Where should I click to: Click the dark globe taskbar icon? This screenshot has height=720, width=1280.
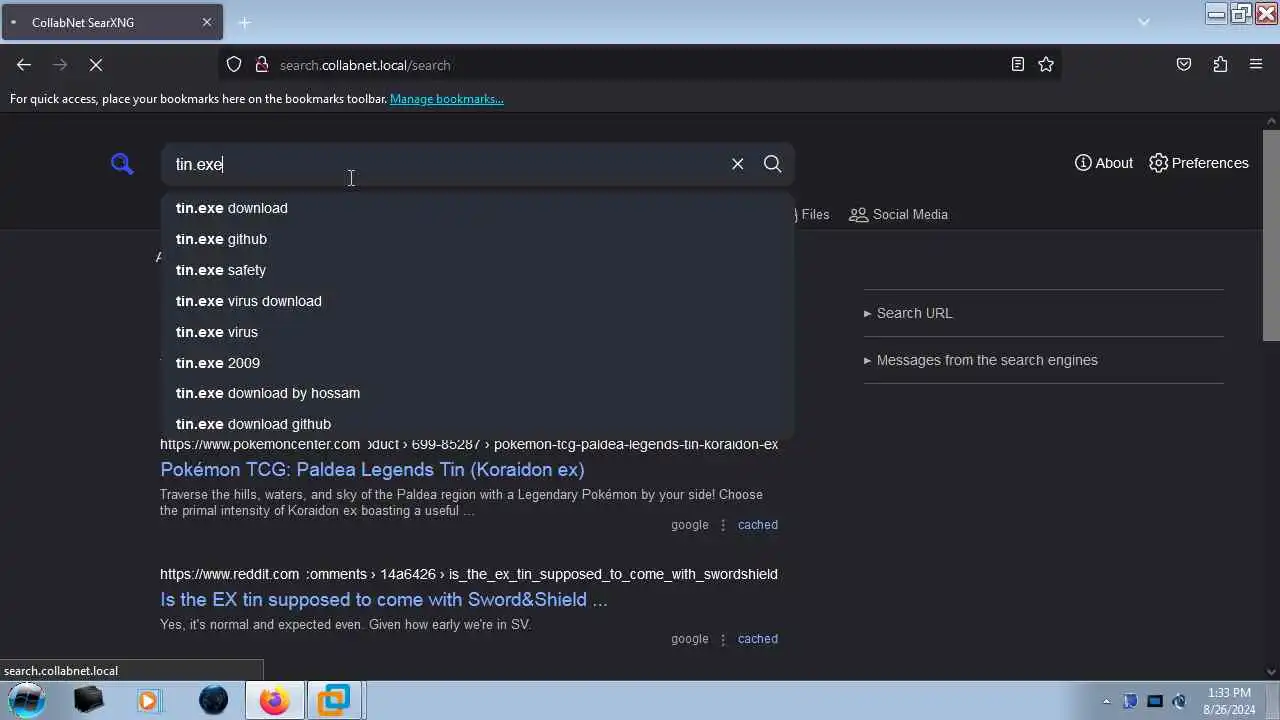[213, 701]
